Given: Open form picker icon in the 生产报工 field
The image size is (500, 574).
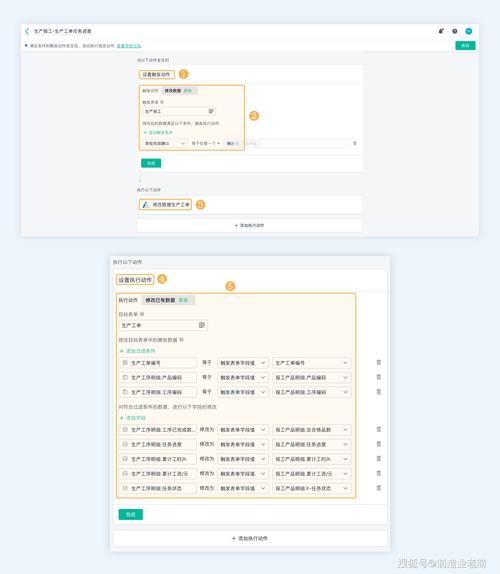Looking at the screenshot, I should 211,111.
